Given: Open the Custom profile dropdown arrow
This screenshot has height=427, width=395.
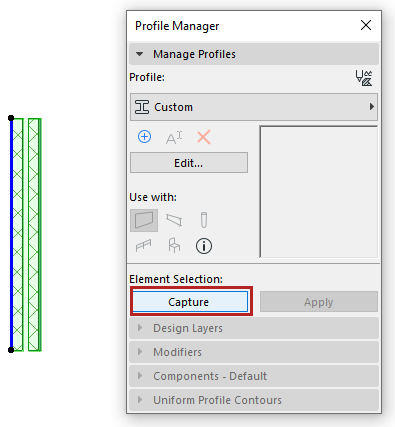Looking at the screenshot, I should (372, 107).
